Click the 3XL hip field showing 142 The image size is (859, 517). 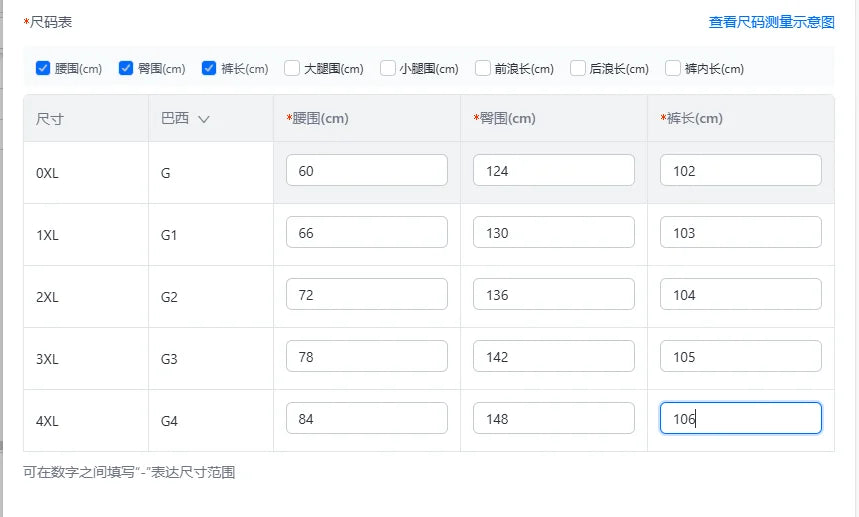pyautogui.click(x=553, y=356)
